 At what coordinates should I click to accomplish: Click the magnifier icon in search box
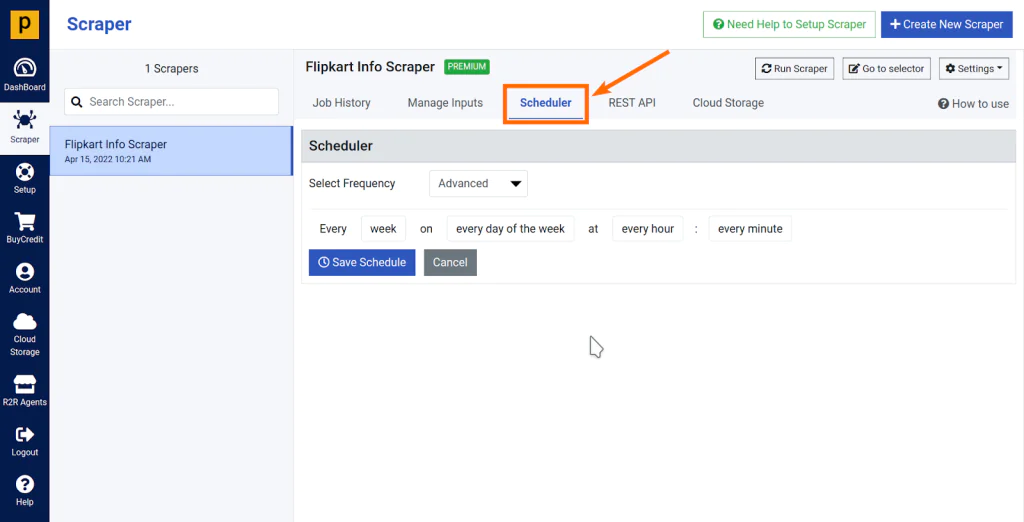pyautogui.click(x=76, y=102)
